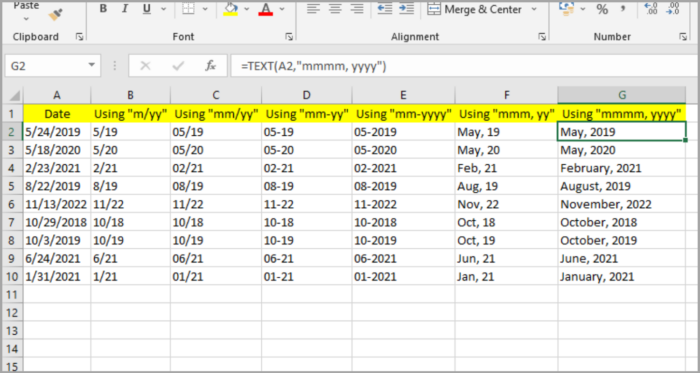Apply the red Font Color
The height and width of the screenshot is (373, 700).
tap(266, 9)
